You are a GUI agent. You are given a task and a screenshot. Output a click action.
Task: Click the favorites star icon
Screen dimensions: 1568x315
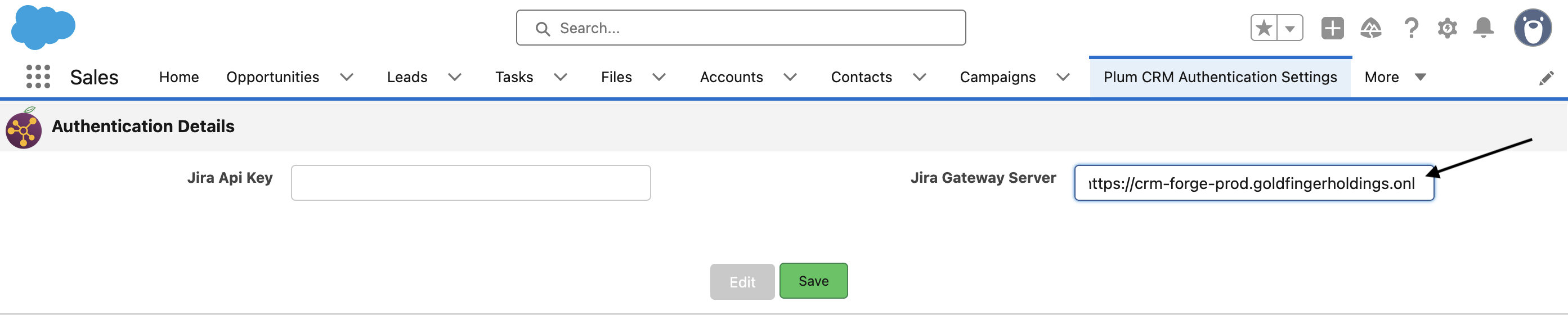tap(1264, 28)
